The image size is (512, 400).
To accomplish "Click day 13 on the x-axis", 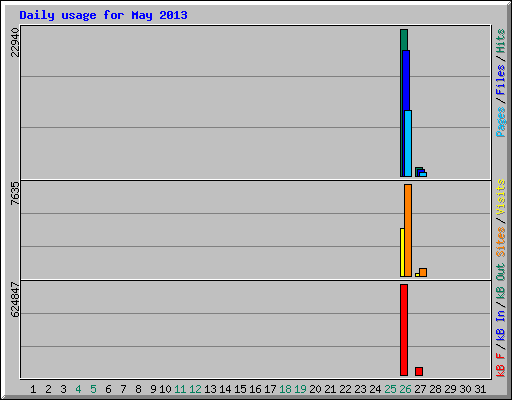I will tap(210, 389).
